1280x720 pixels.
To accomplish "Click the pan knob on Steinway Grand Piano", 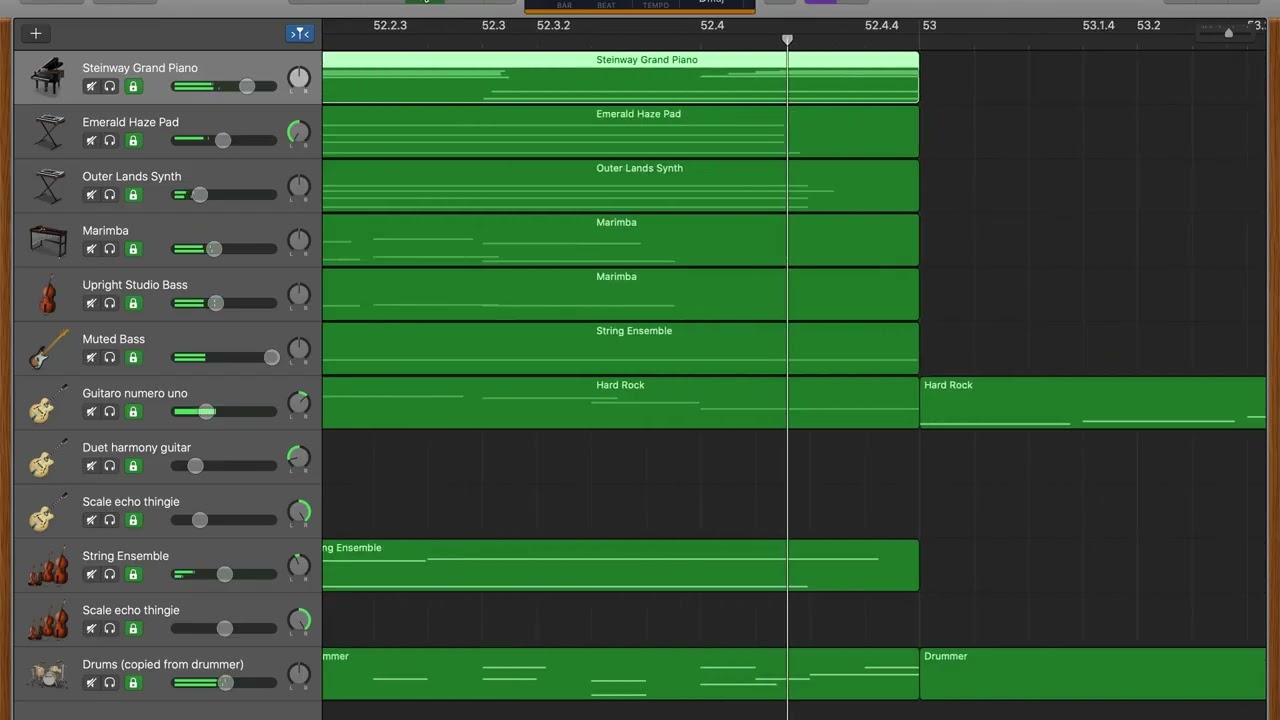I will [299, 77].
